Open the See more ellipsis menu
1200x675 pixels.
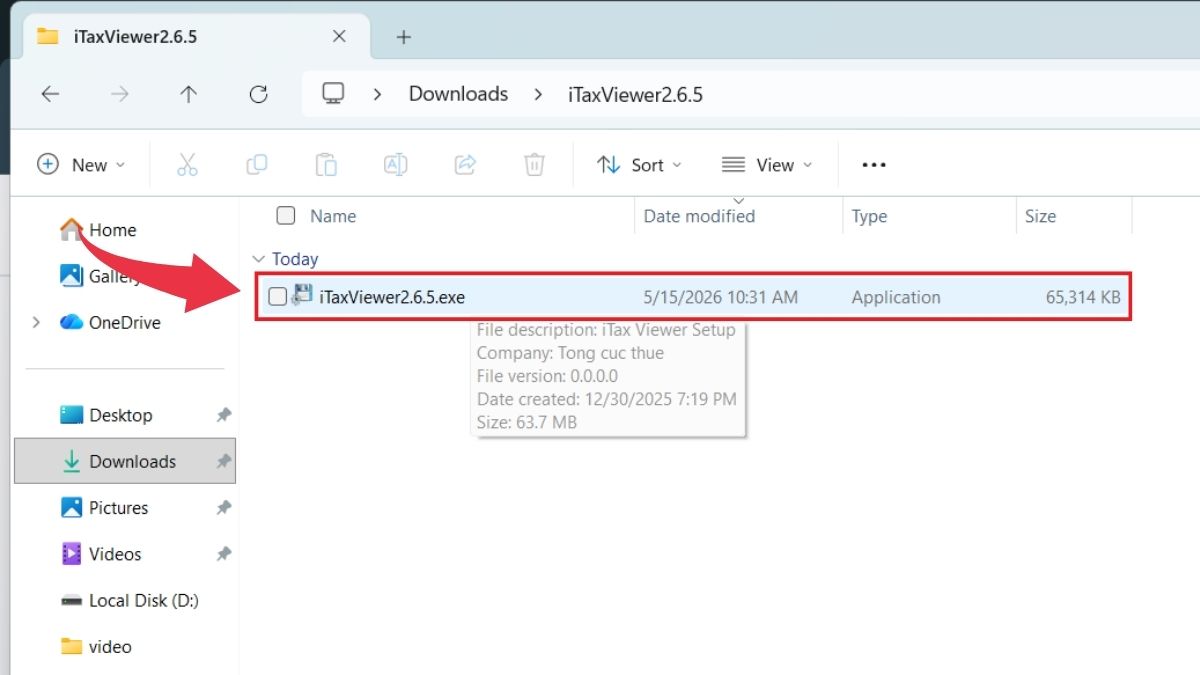coord(874,165)
